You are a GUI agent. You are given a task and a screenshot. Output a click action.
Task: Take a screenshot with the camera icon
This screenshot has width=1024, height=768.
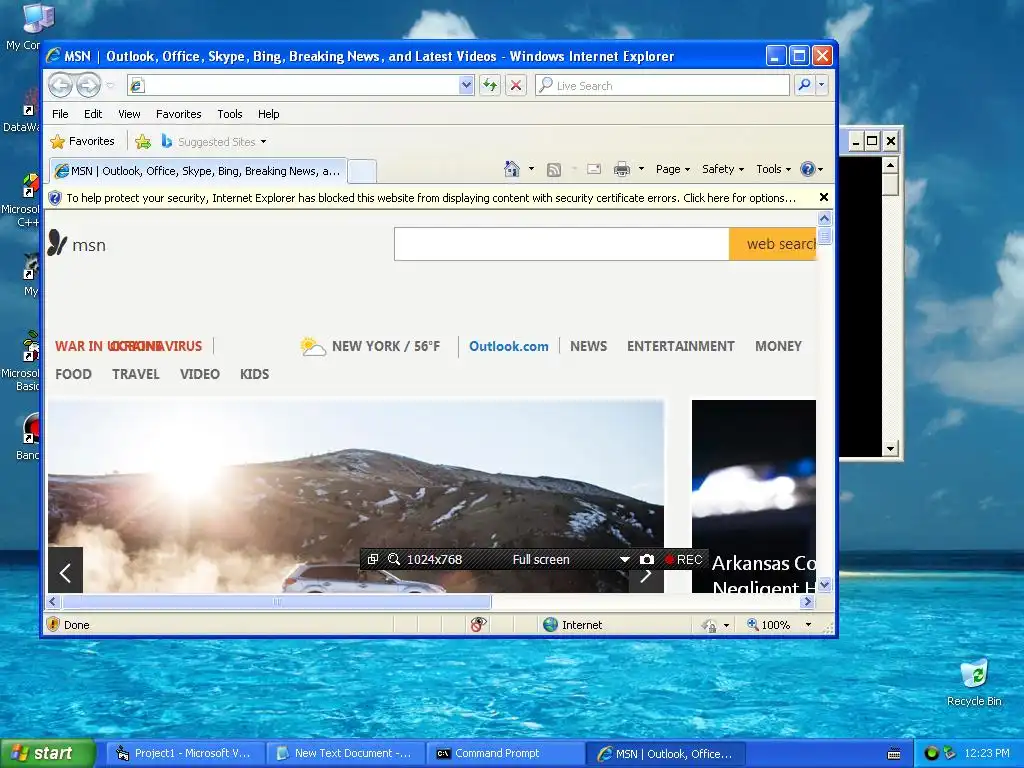tap(647, 559)
